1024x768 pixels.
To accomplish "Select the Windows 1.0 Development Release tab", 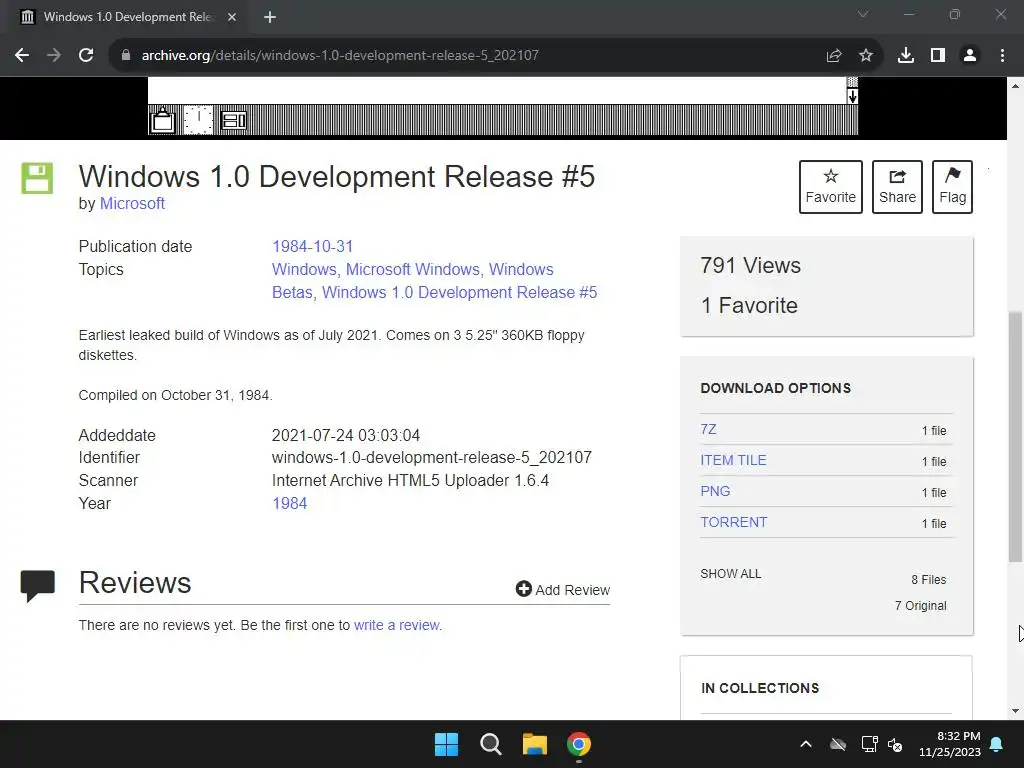I will click(128, 17).
